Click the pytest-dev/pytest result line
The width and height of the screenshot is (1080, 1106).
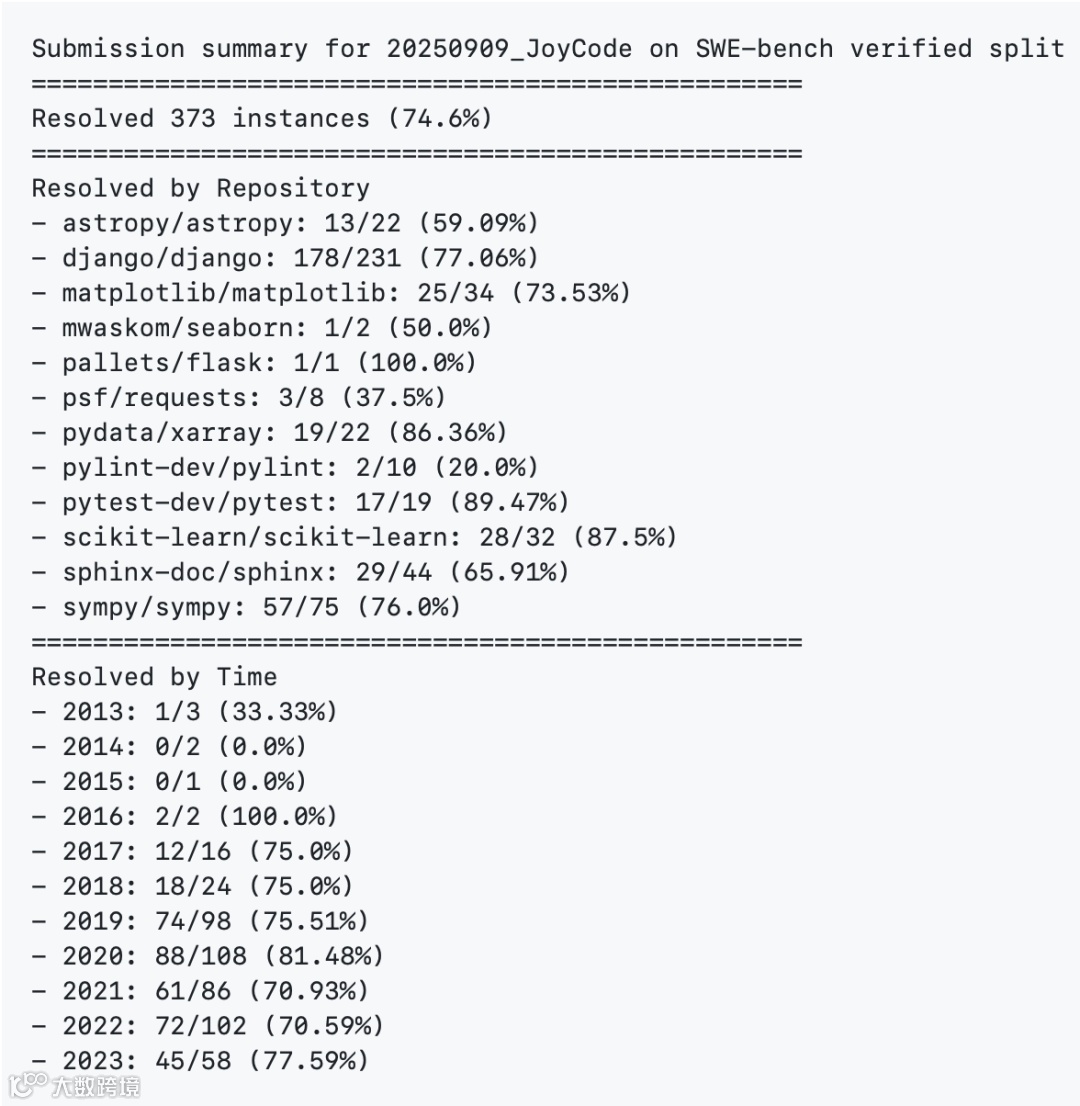[x=301, y=502]
